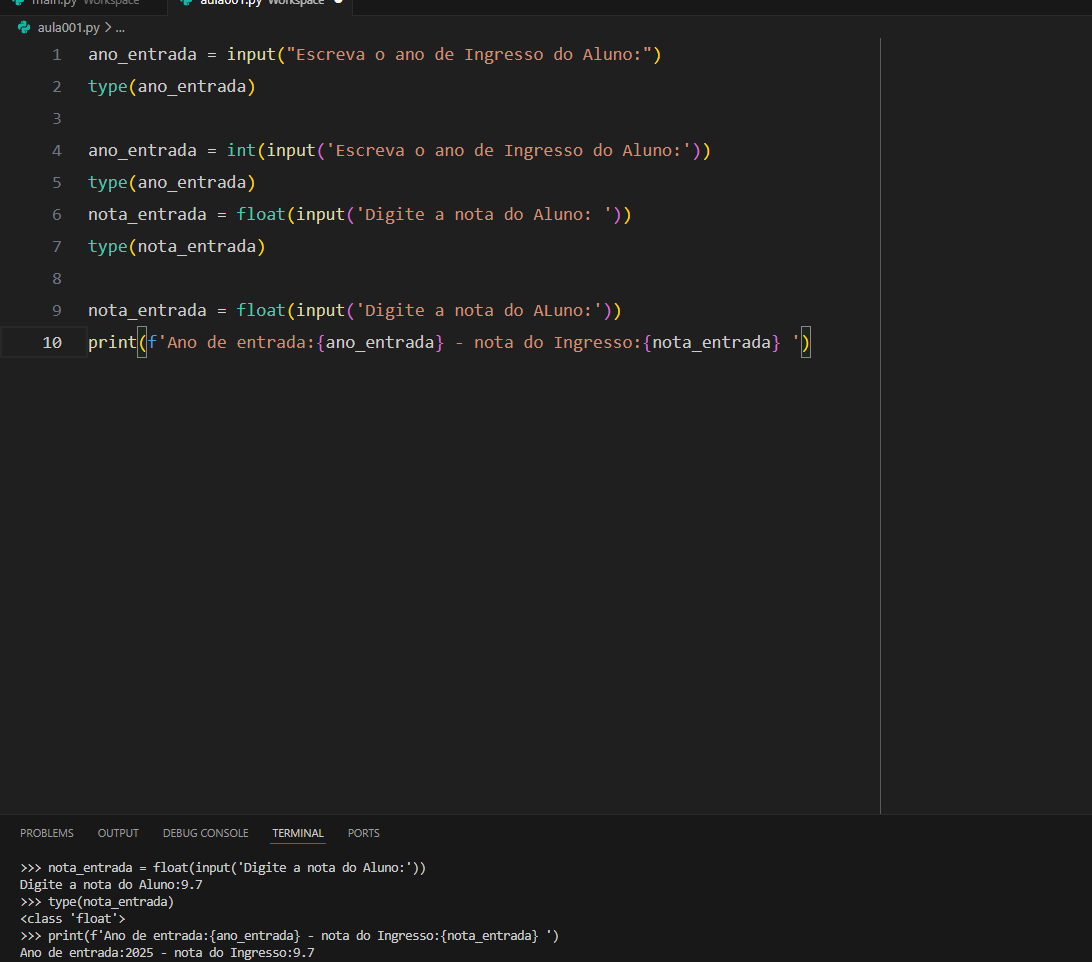Image resolution: width=1092 pixels, height=962 pixels.
Task: Click line number 2 in the gutter
Action: 57,87
